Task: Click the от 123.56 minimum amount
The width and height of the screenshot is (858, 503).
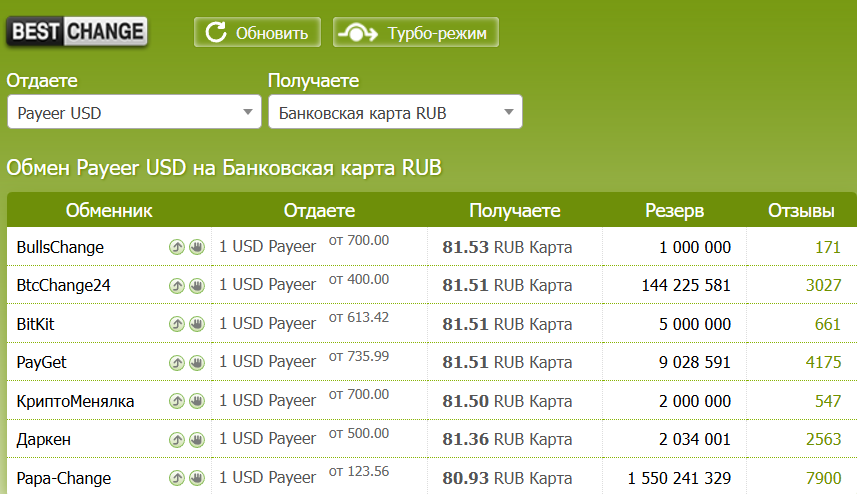Action: tap(359, 472)
